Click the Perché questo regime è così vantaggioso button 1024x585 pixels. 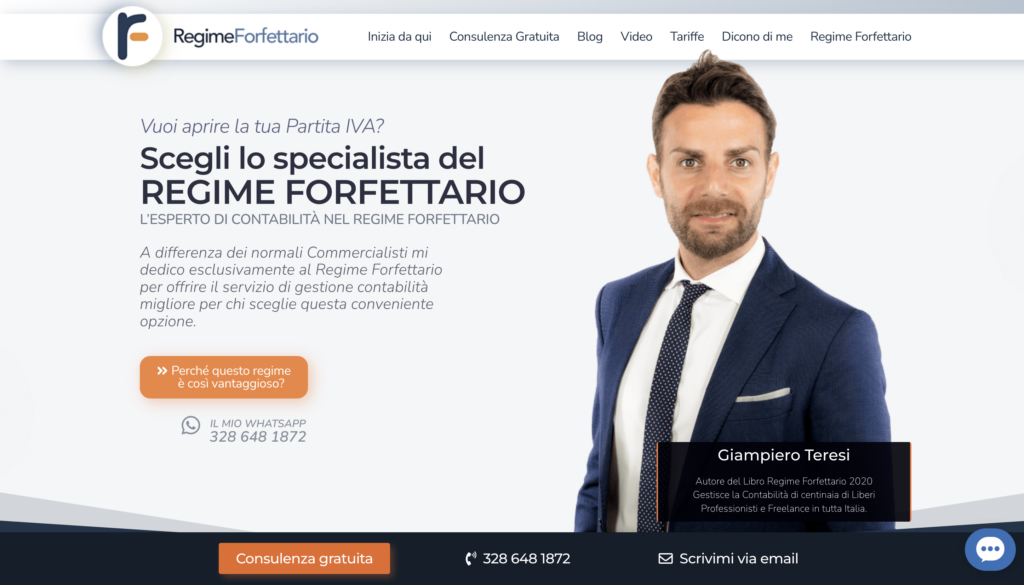coord(224,377)
